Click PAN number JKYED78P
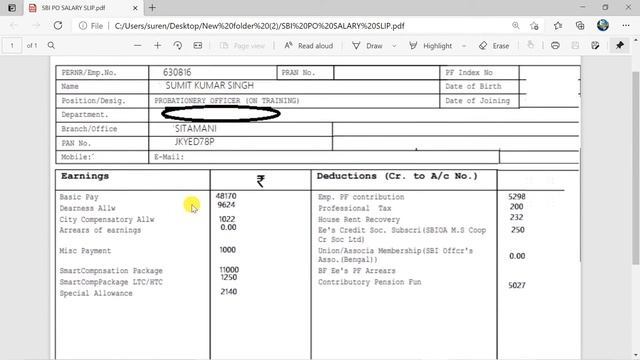Image resolution: width=640 pixels, height=360 pixels. [x=194, y=142]
